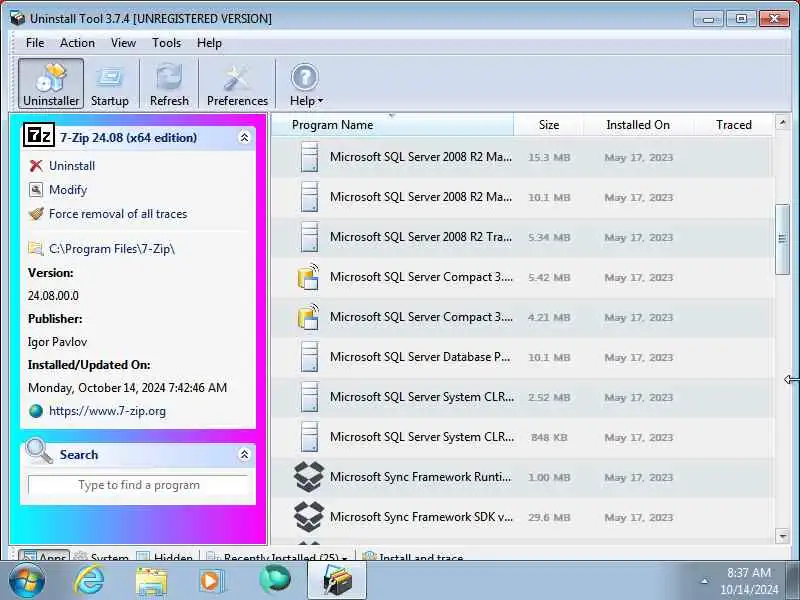Click icon of SQL Server 2008 R2 15.3 MB
Screen dimensions: 800x600
click(310, 157)
